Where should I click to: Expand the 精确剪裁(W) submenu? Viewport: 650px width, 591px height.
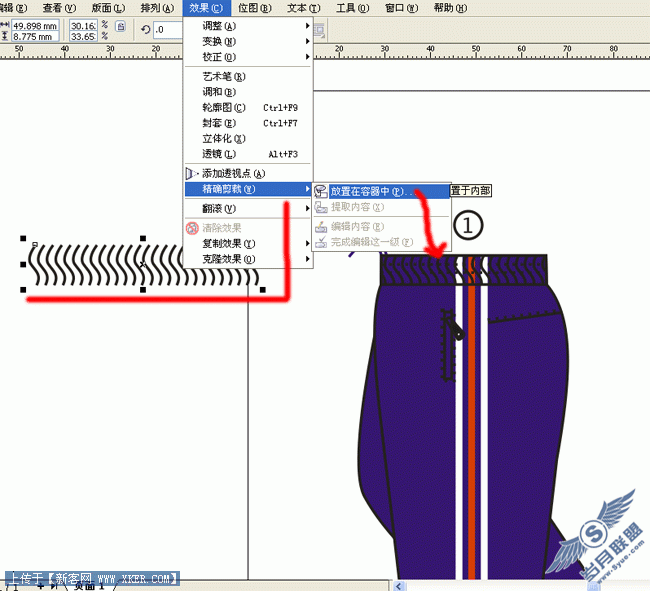248,189
